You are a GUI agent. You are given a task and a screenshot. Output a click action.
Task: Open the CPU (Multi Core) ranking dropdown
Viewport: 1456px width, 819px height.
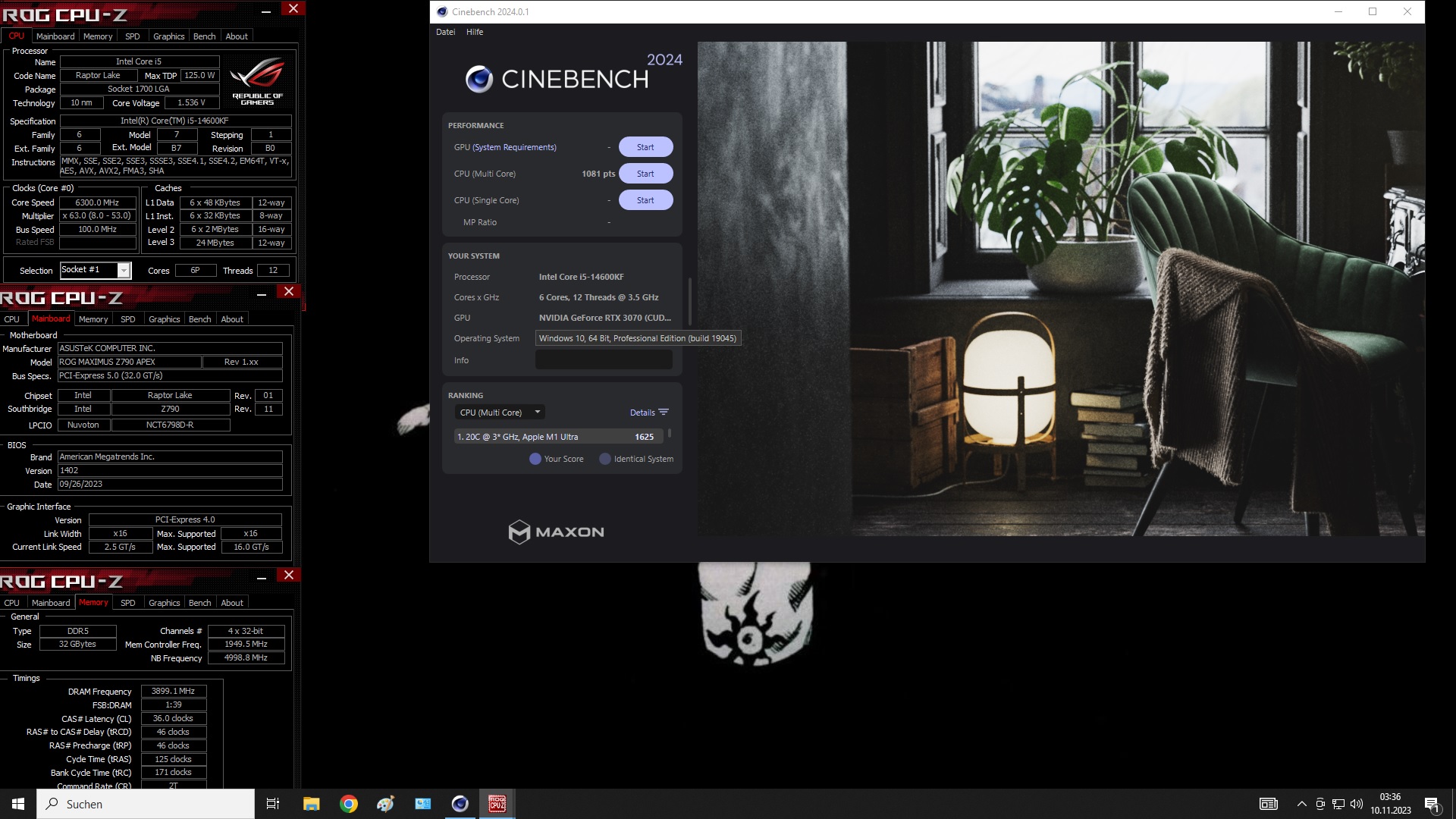click(500, 413)
